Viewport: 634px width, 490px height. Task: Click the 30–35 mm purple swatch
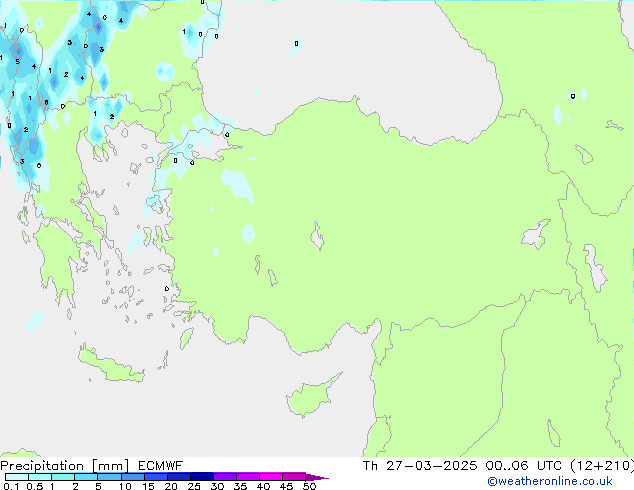point(225,477)
